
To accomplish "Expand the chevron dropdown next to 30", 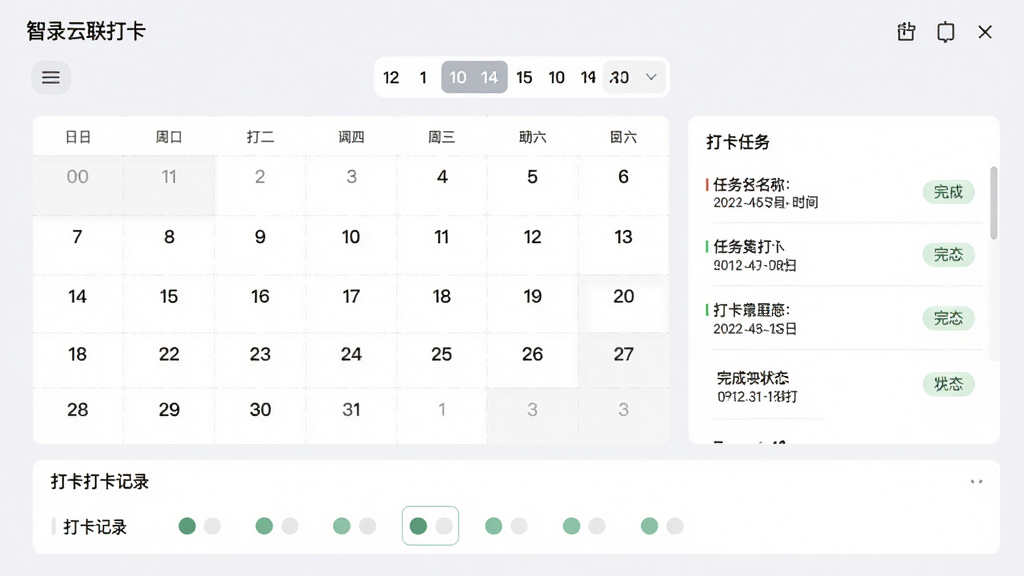I will (651, 77).
